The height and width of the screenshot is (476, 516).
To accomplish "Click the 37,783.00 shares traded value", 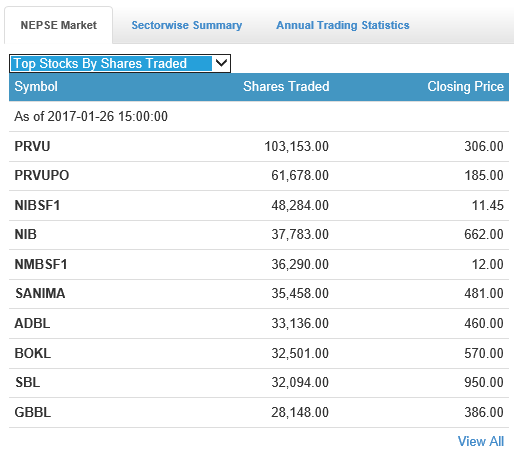I will coord(300,234).
